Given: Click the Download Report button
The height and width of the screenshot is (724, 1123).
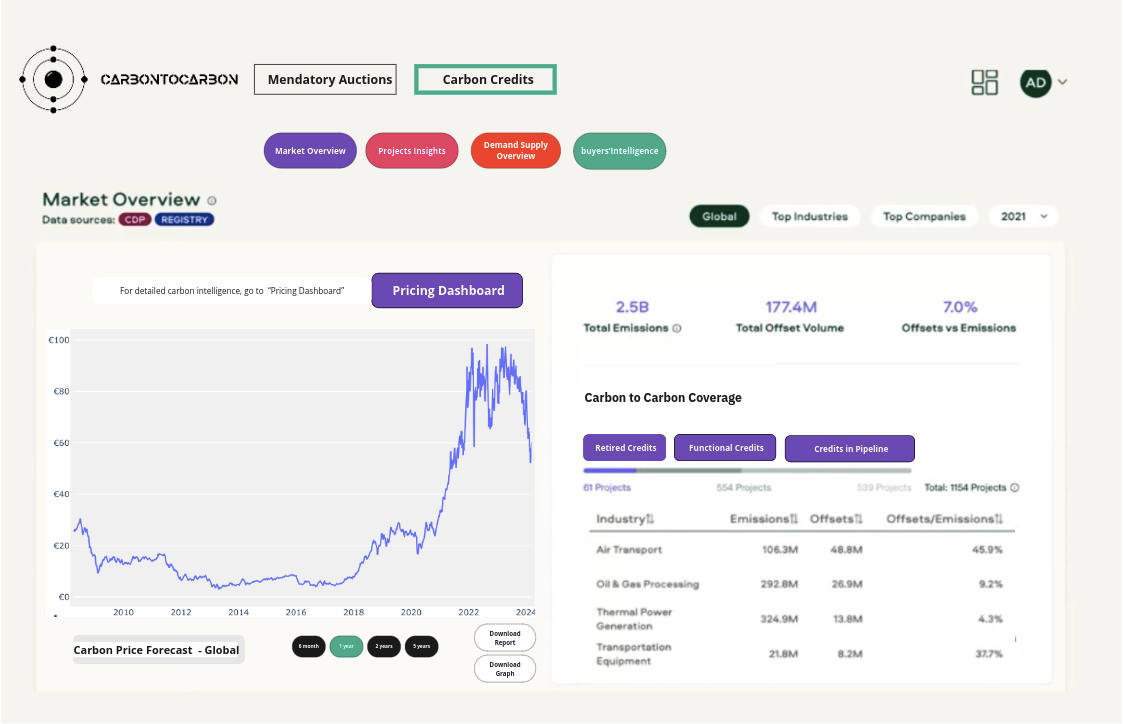Looking at the screenshot, I should click(504, 637).
